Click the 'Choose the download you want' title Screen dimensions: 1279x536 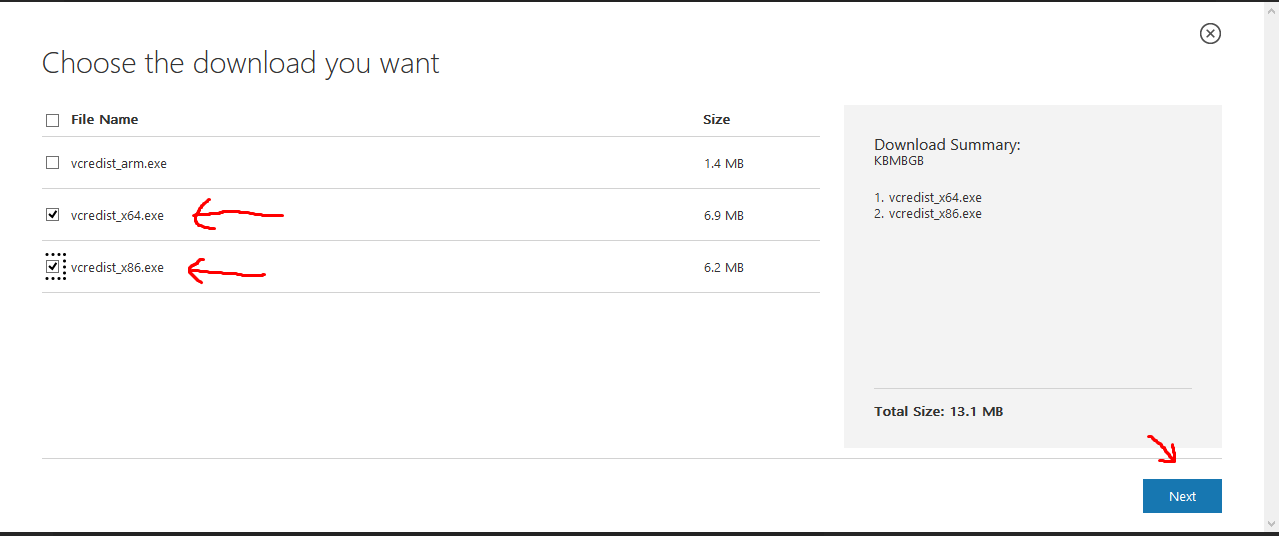[x=241, y=64]
